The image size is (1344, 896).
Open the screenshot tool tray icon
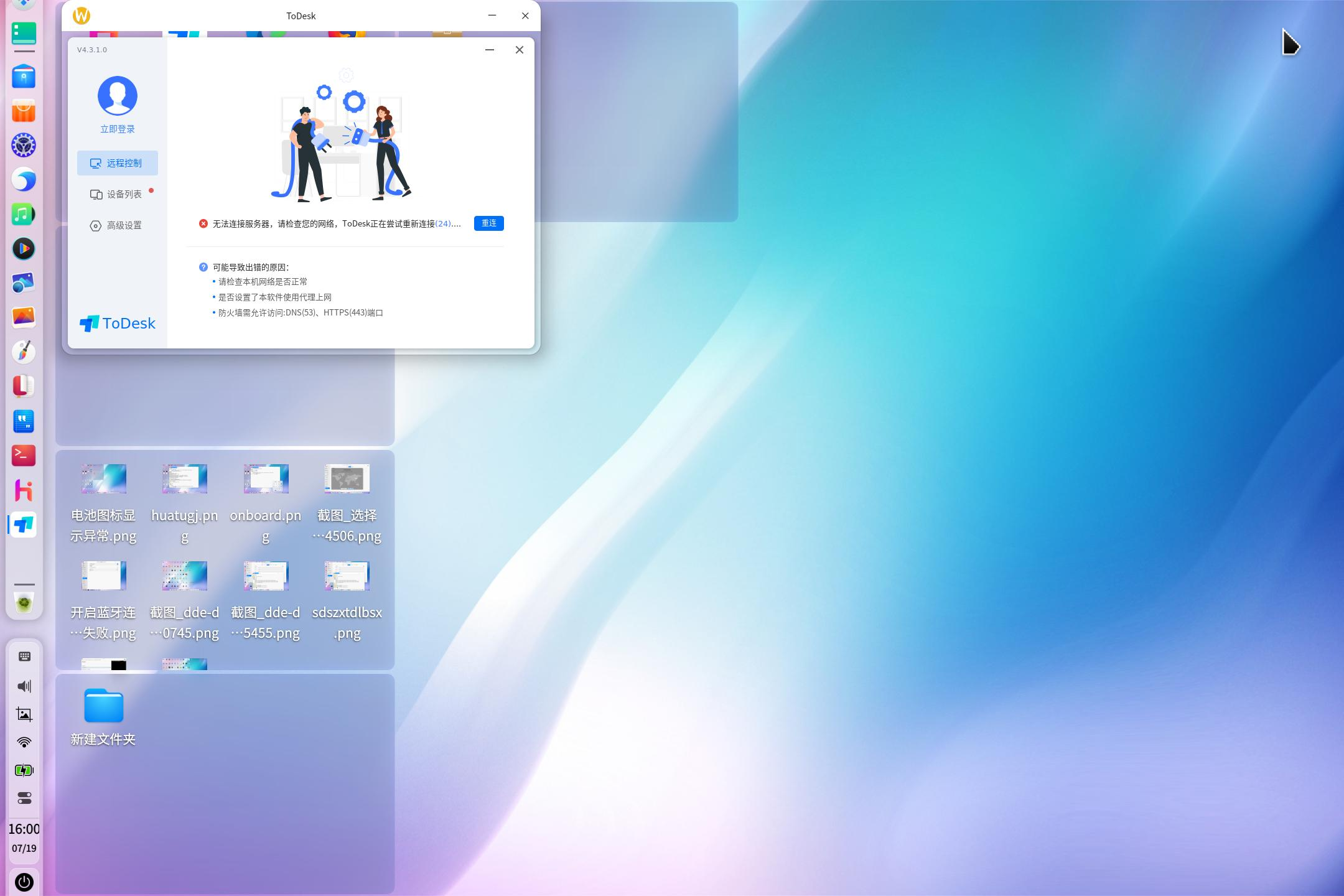24,714
